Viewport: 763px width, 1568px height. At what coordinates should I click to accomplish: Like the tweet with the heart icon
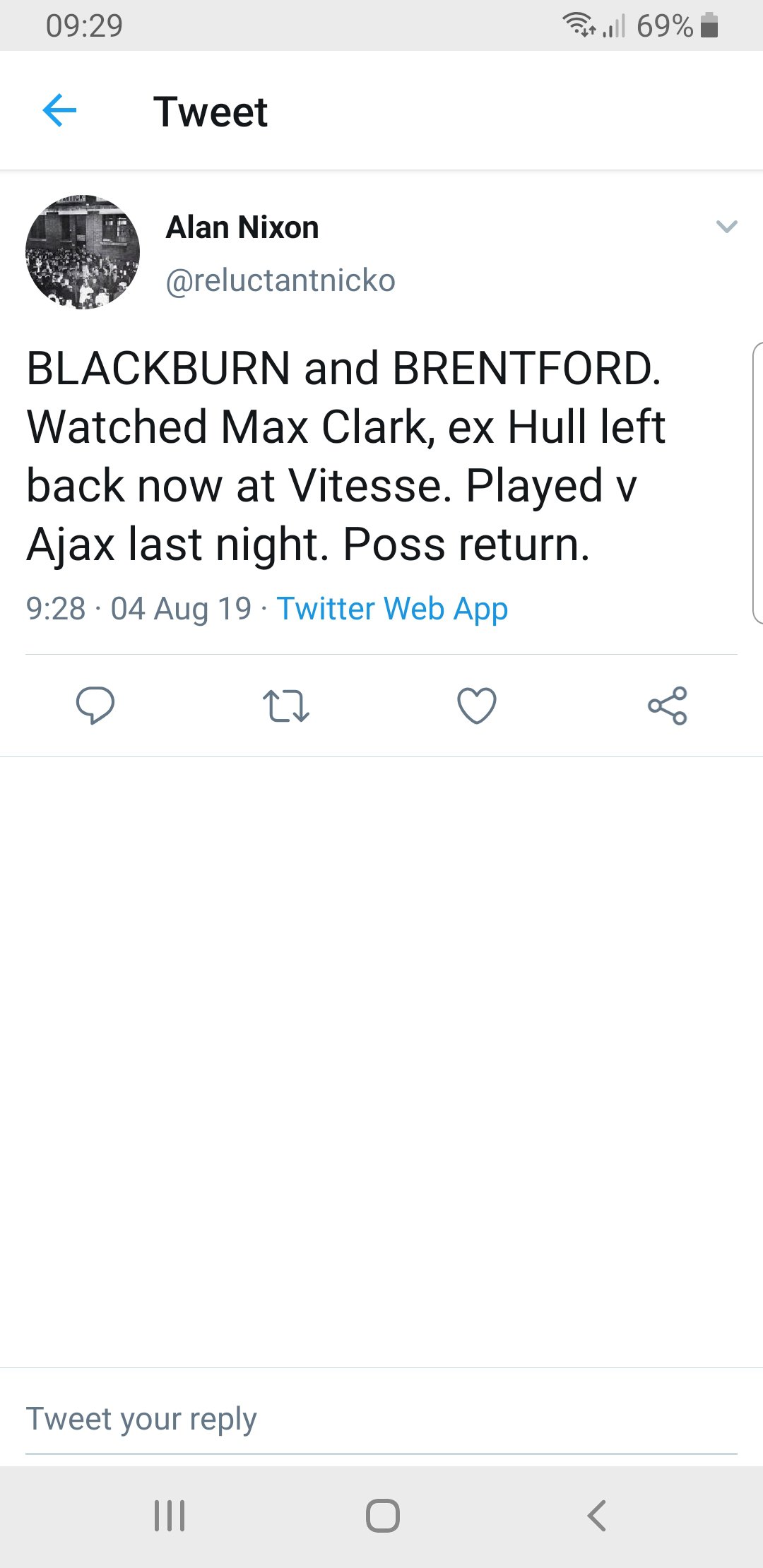[477, 706]
